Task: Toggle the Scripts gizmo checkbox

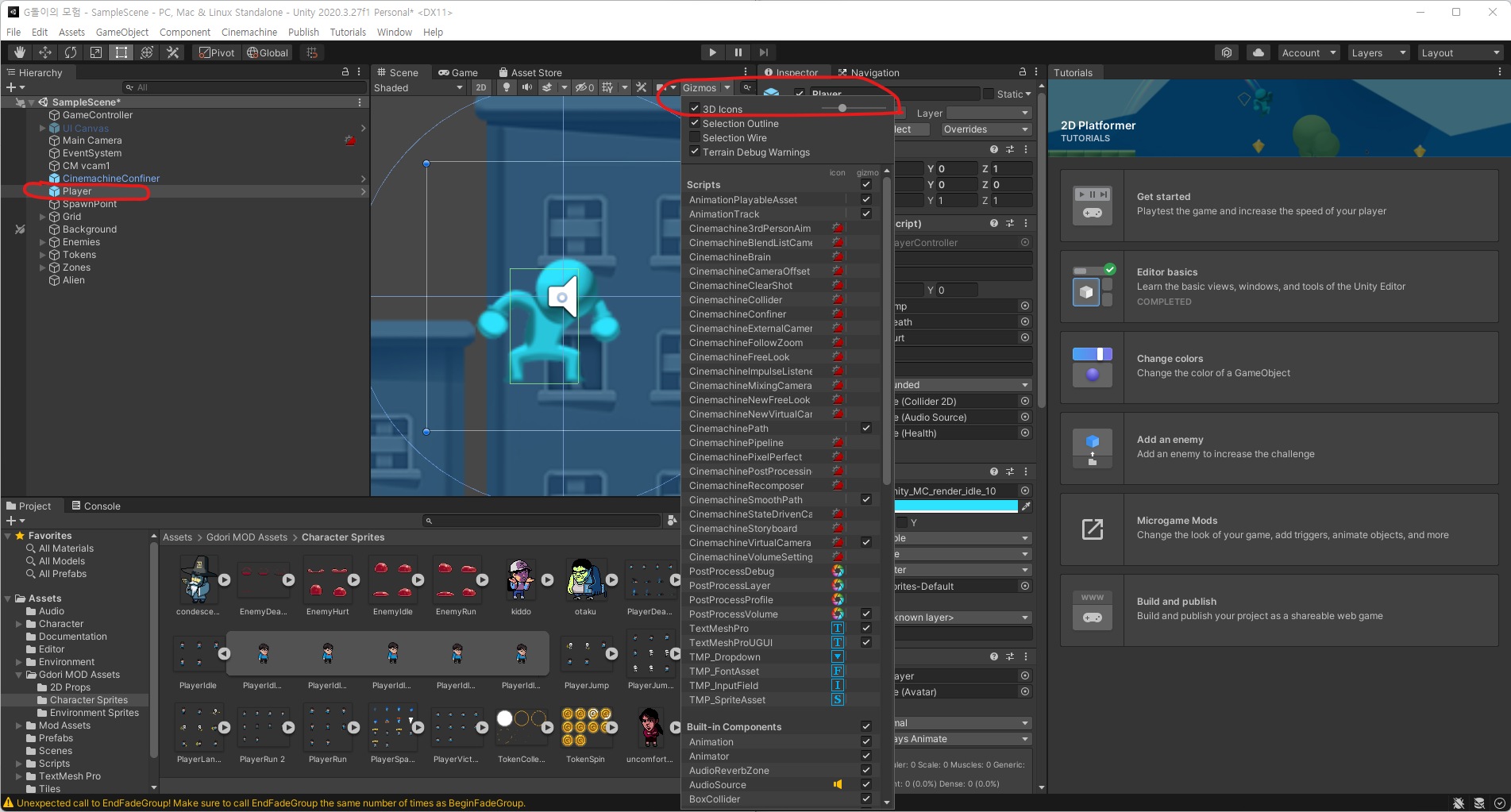Action: pyautogui.click(x=866, y=184)
